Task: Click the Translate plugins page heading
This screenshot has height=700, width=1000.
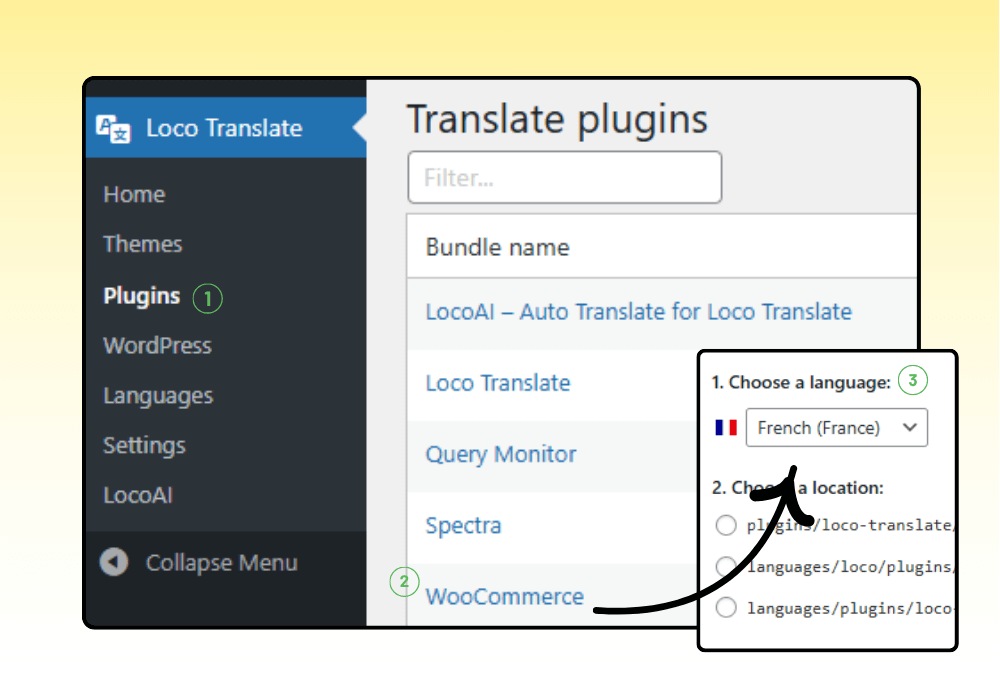Action: tap(557, 119)
